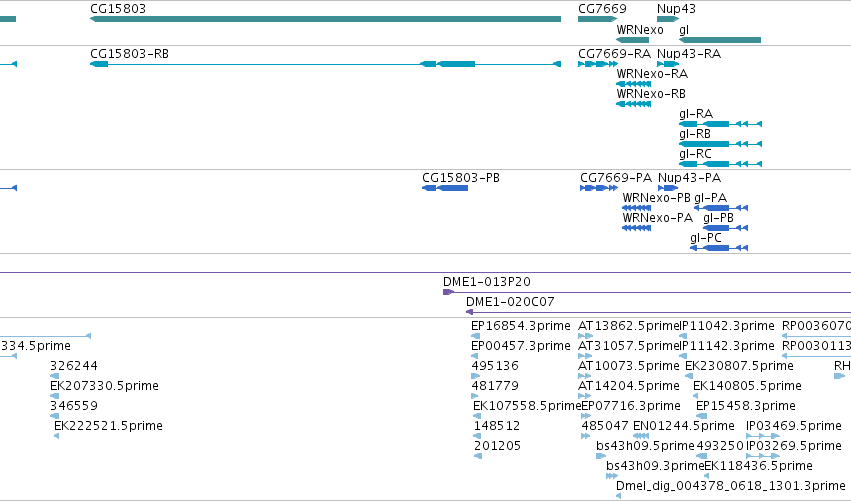Click the Nup43-RA transcript label
Viewport: 851px width, 501px height.
click(689, 54)
